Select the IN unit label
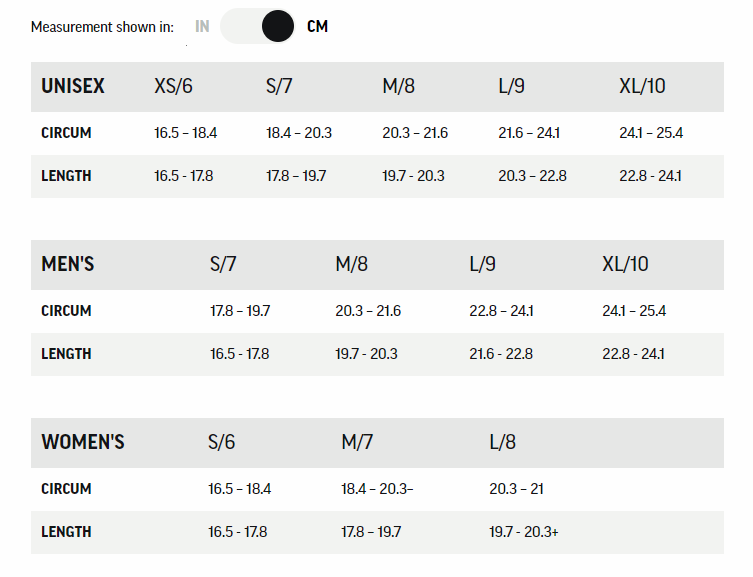The image size is (753, 577). tap(202, 27)
